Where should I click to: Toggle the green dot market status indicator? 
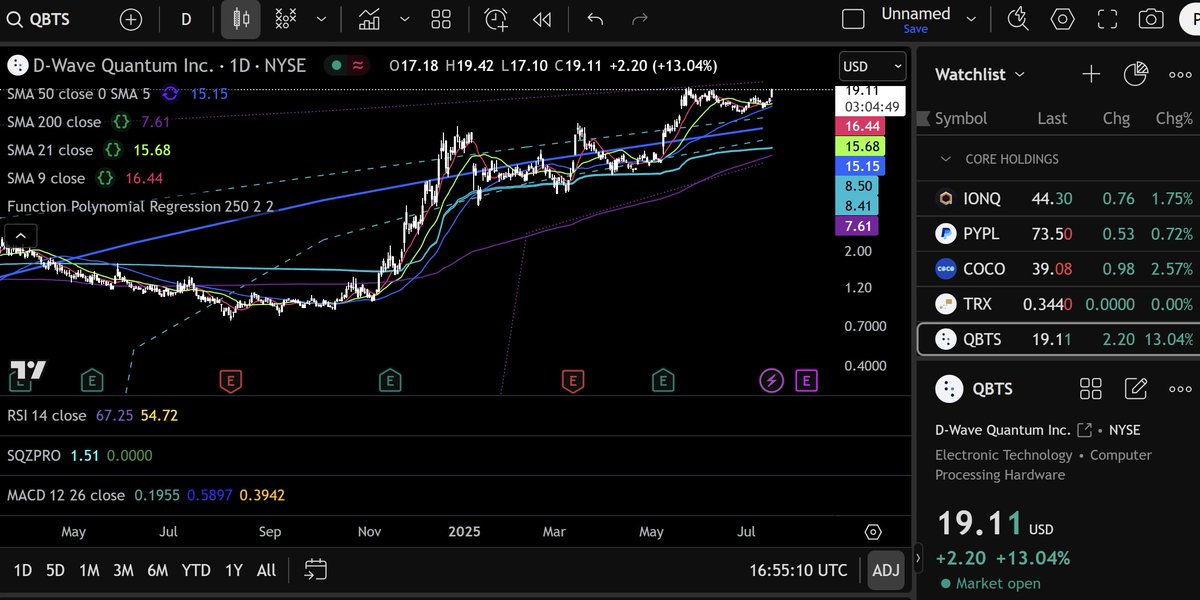point(337,65)
